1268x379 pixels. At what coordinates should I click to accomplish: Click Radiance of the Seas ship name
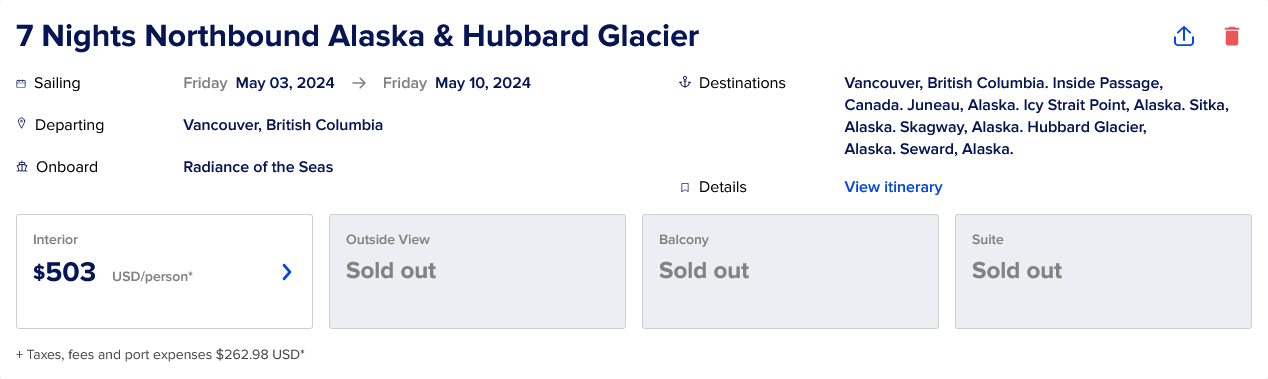tap(258, 167)
